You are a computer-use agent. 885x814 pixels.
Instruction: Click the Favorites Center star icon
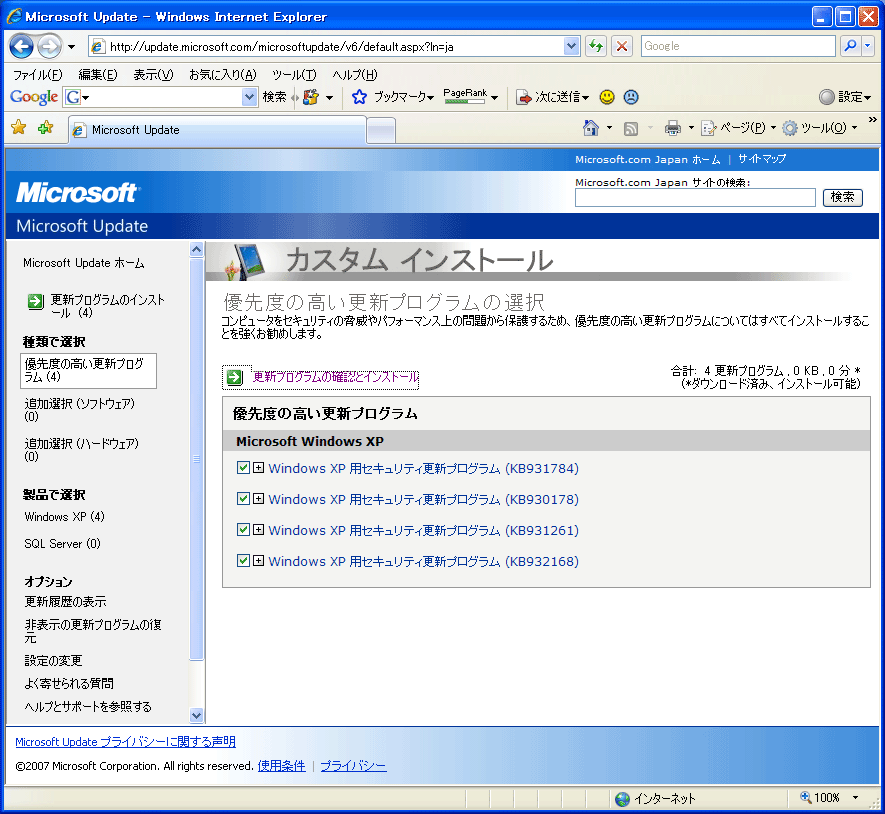[x=19, y=128]
